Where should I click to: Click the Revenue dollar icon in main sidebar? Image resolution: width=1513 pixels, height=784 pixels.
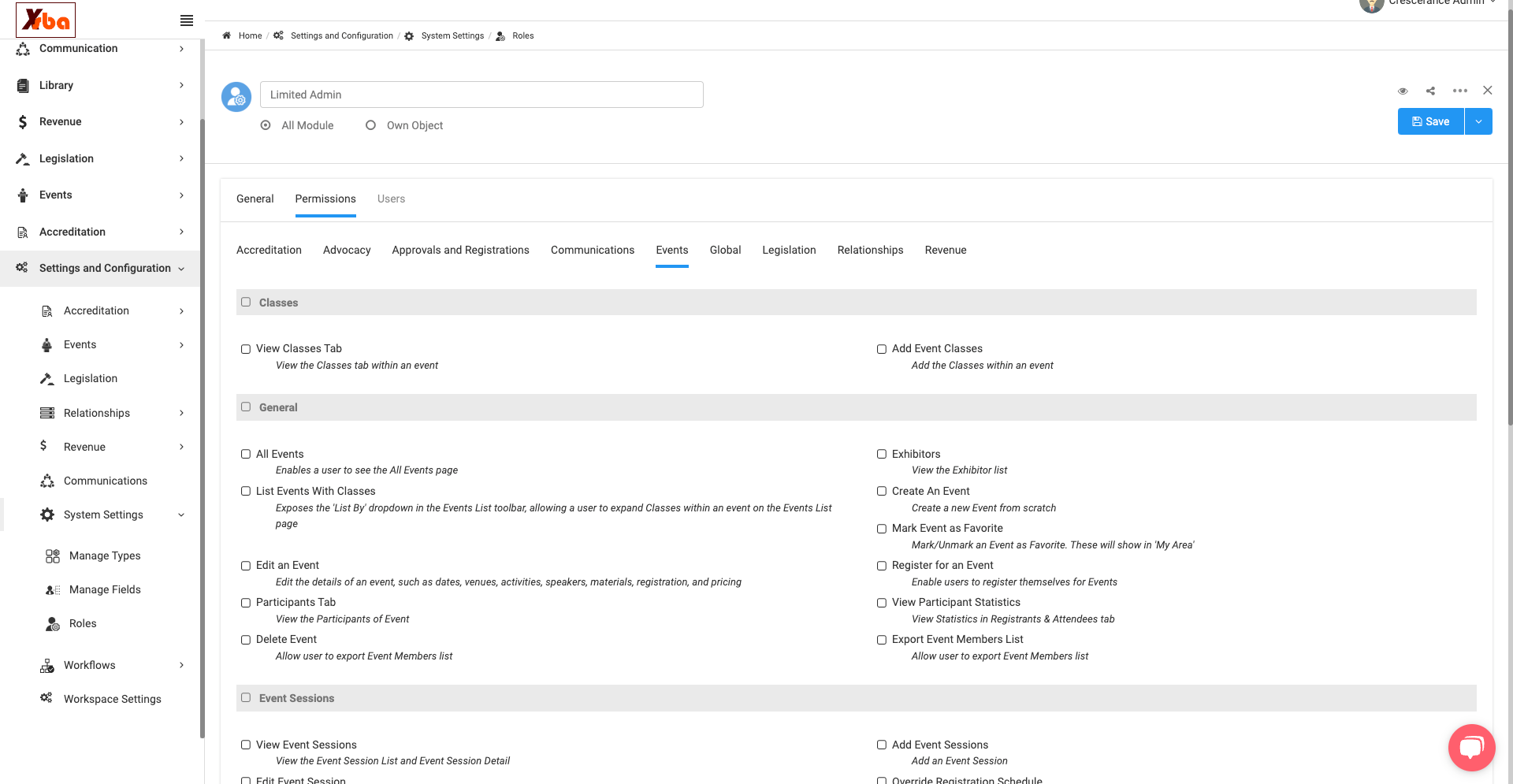tap(23, 121)
